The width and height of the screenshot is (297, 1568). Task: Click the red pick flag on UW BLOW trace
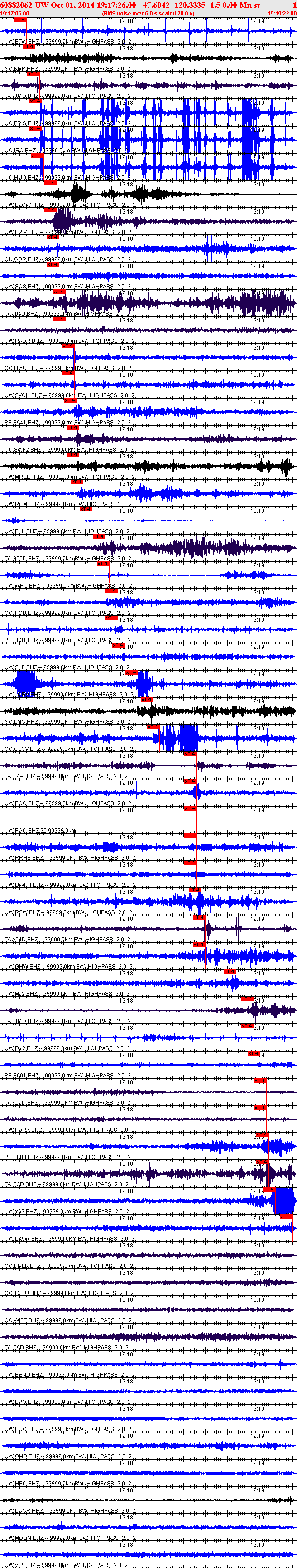tap(50, 183)
